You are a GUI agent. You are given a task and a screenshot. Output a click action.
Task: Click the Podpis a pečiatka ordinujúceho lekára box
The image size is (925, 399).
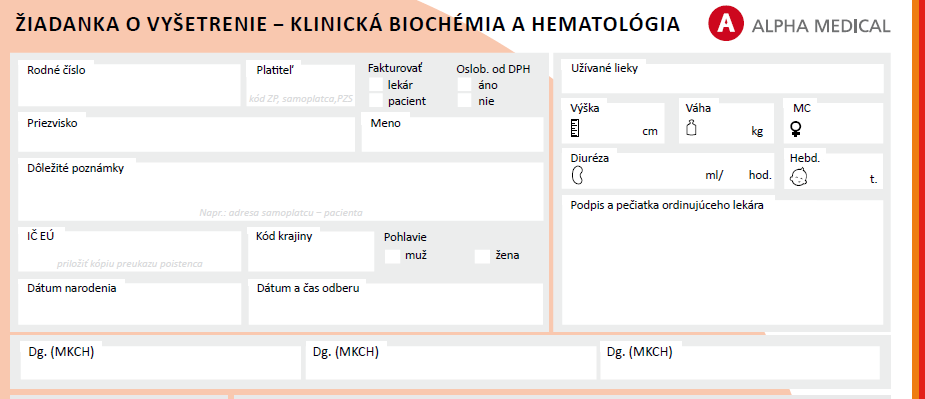pyautogui.click(x=723, y=261)
